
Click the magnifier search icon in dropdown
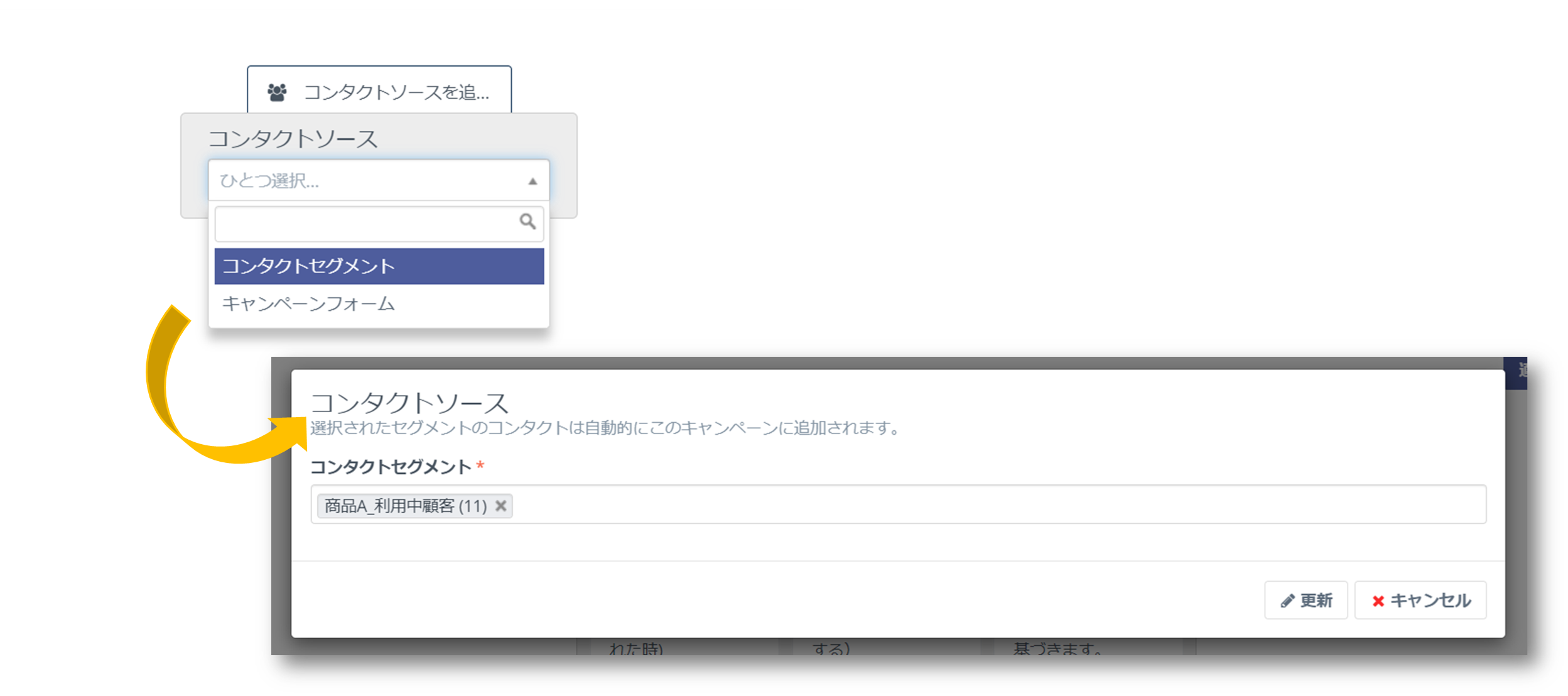[526, 222]
